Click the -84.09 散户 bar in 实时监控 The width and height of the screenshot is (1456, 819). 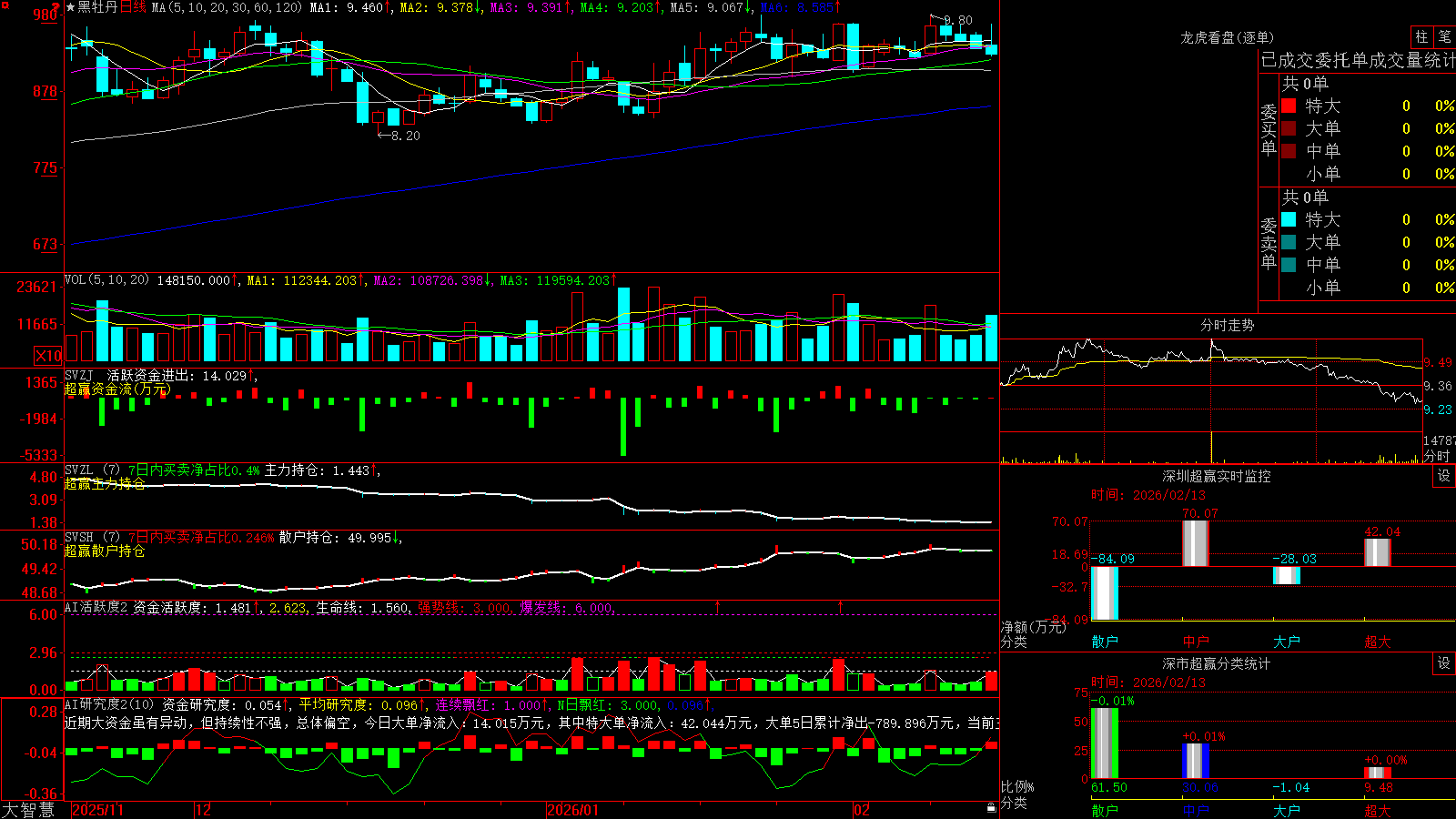click(x=1104, y=593)
